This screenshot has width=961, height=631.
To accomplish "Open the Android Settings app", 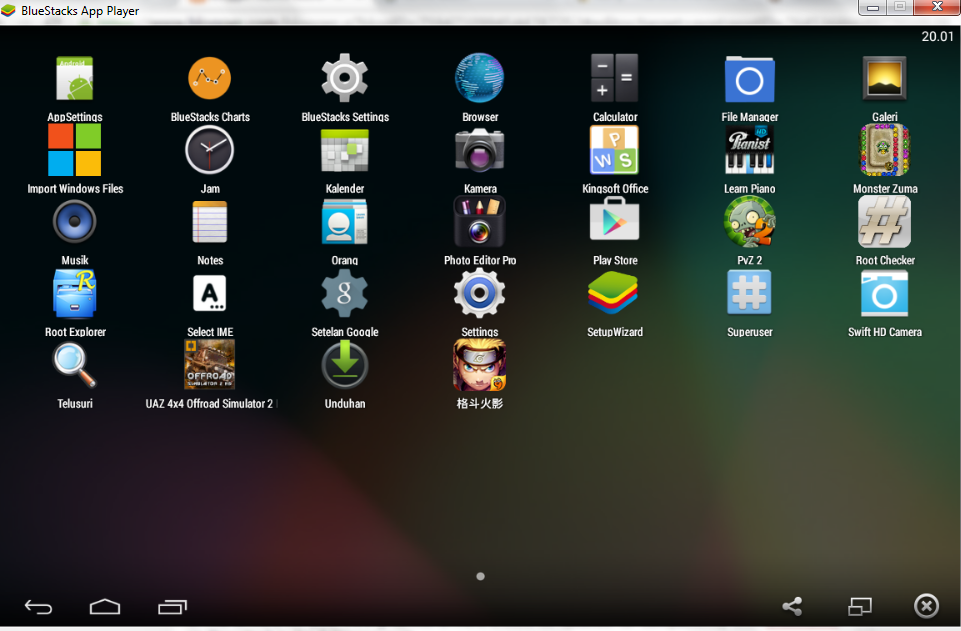I will [x=479, y=293].
